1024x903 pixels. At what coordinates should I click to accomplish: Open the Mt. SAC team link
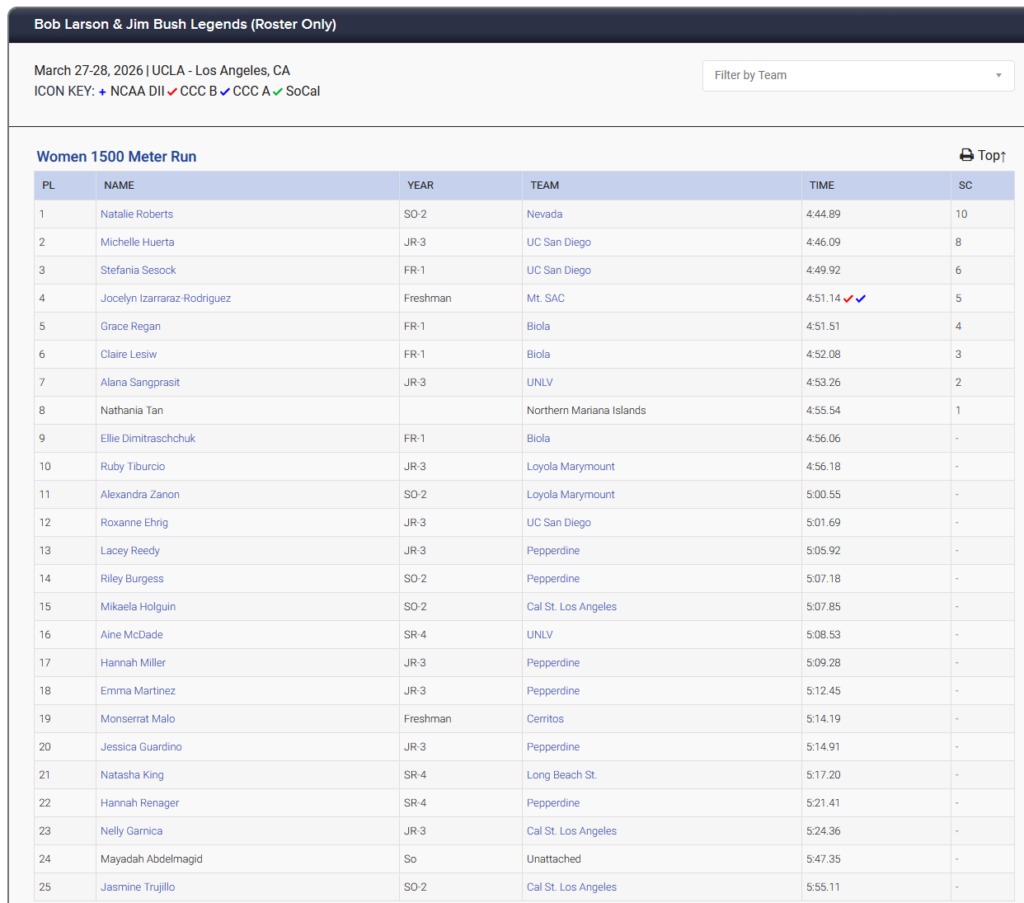pyautogui.click(x=550, y=298)
